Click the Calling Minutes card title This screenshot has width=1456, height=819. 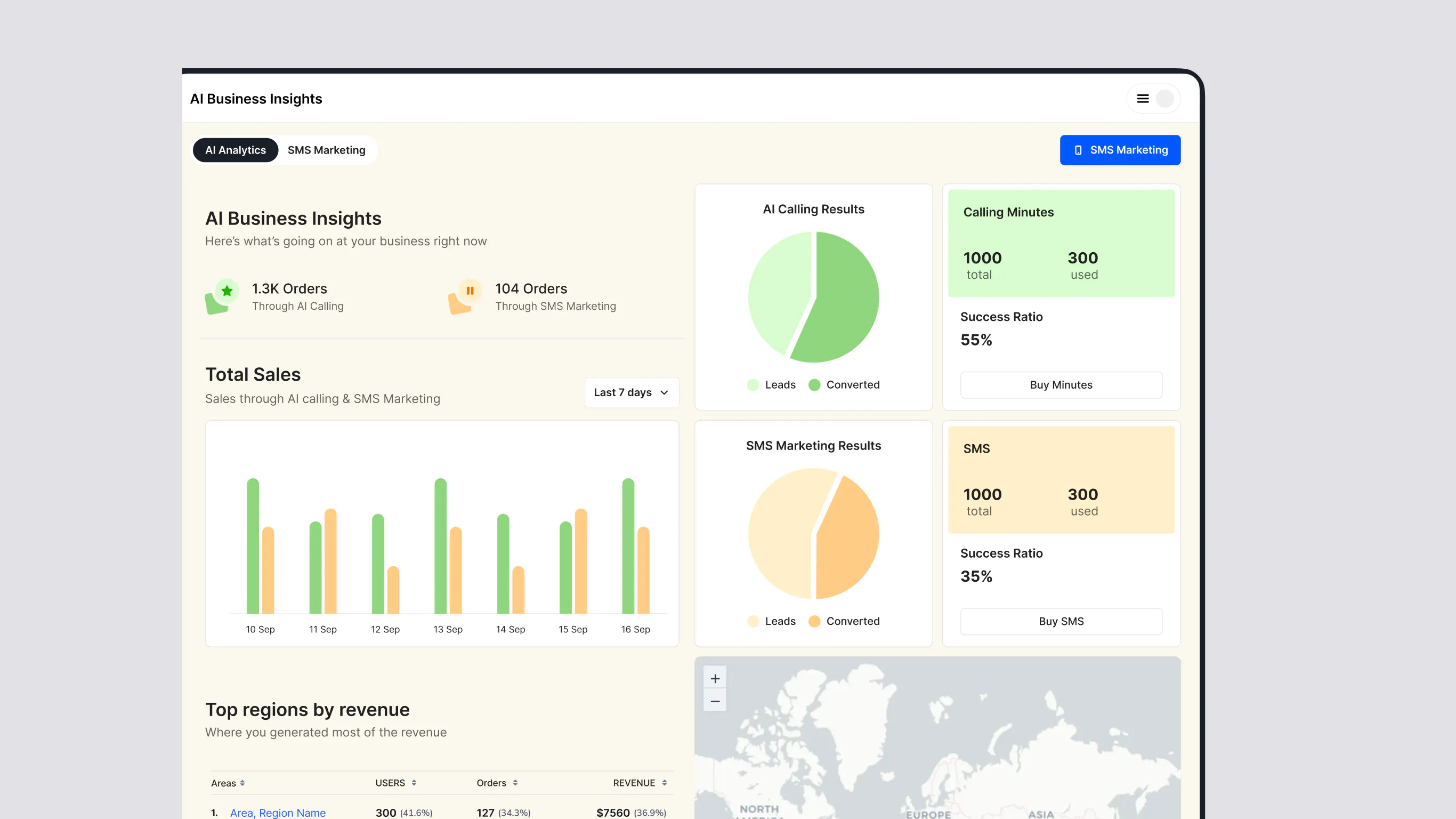(x=1008, y=212)
